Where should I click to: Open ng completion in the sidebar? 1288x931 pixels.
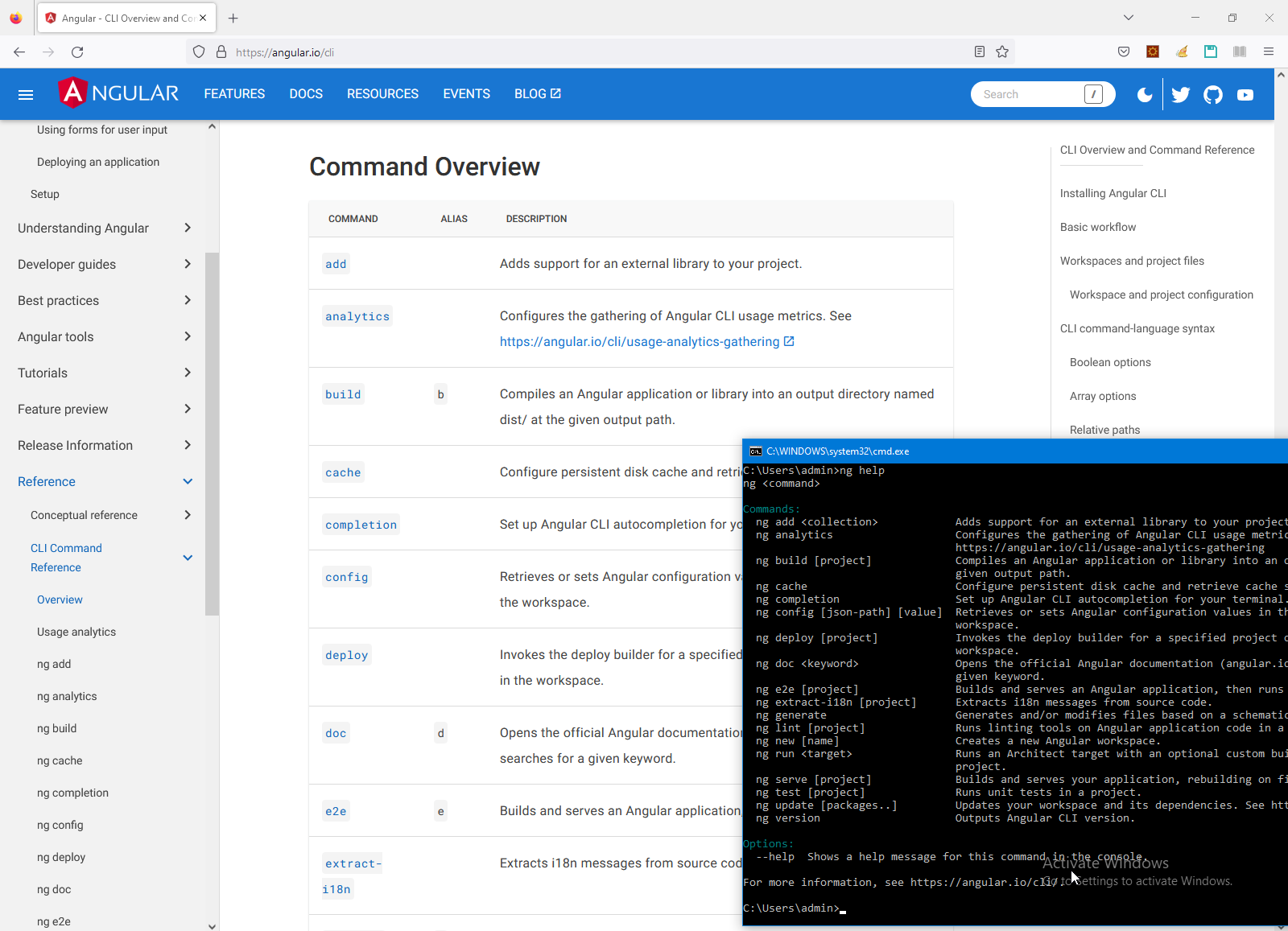point(72,793)
